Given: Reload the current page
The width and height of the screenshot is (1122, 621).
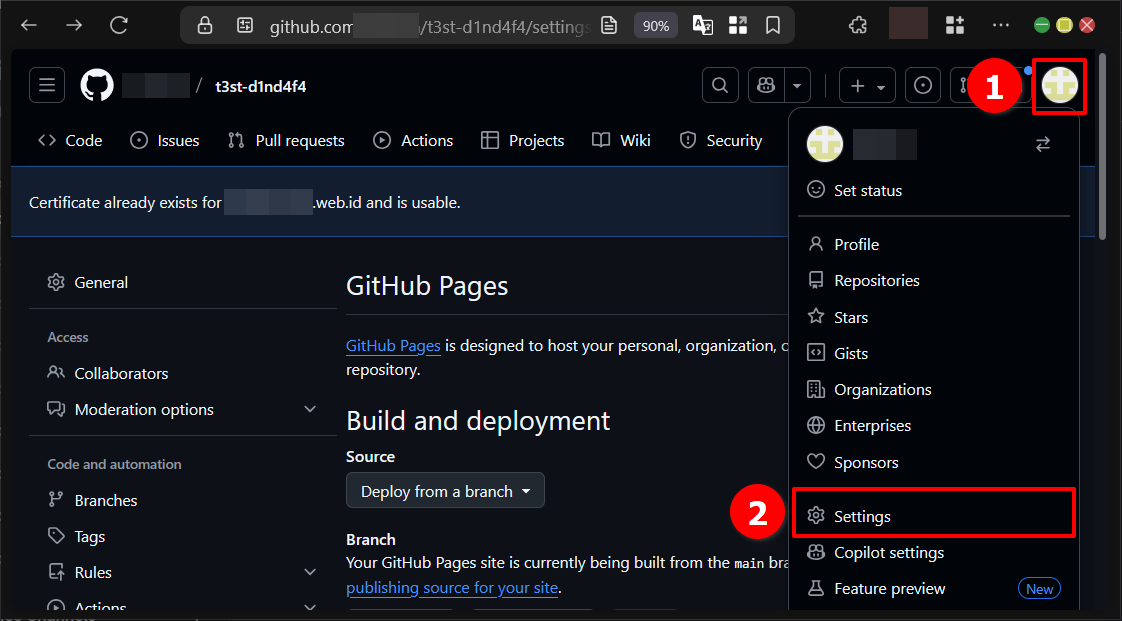Looking at the screenshot, I should (x=118, y=25).
